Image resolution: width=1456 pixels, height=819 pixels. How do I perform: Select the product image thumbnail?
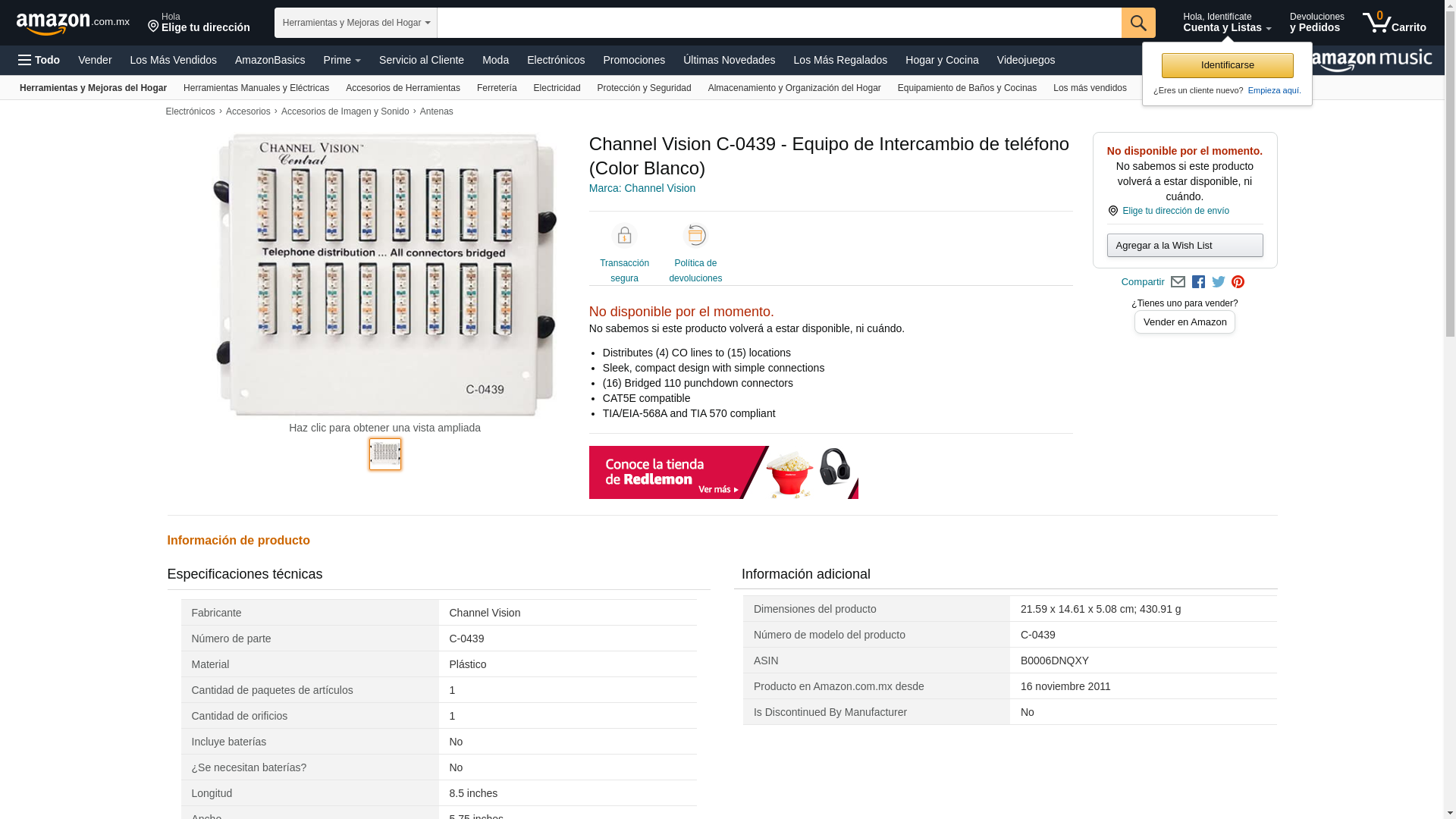385,454
